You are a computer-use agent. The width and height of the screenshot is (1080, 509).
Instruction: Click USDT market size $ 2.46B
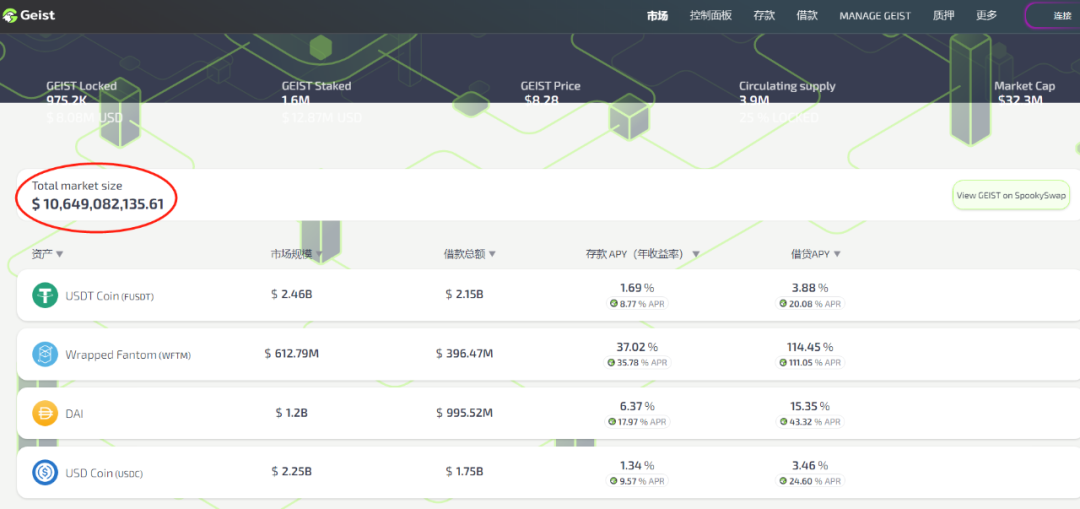(291, 294)
